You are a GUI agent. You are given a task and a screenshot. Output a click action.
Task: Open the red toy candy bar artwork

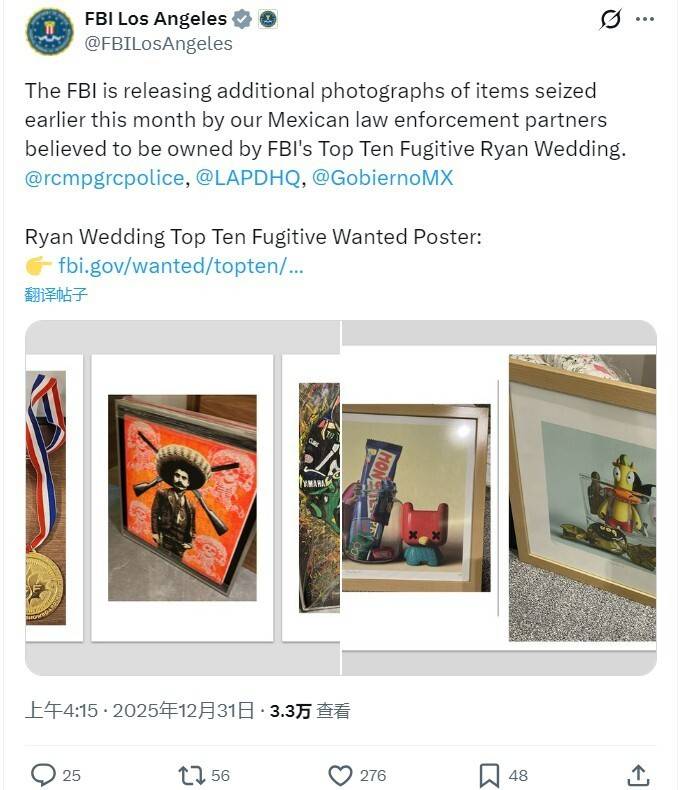(x=416, y=498)
